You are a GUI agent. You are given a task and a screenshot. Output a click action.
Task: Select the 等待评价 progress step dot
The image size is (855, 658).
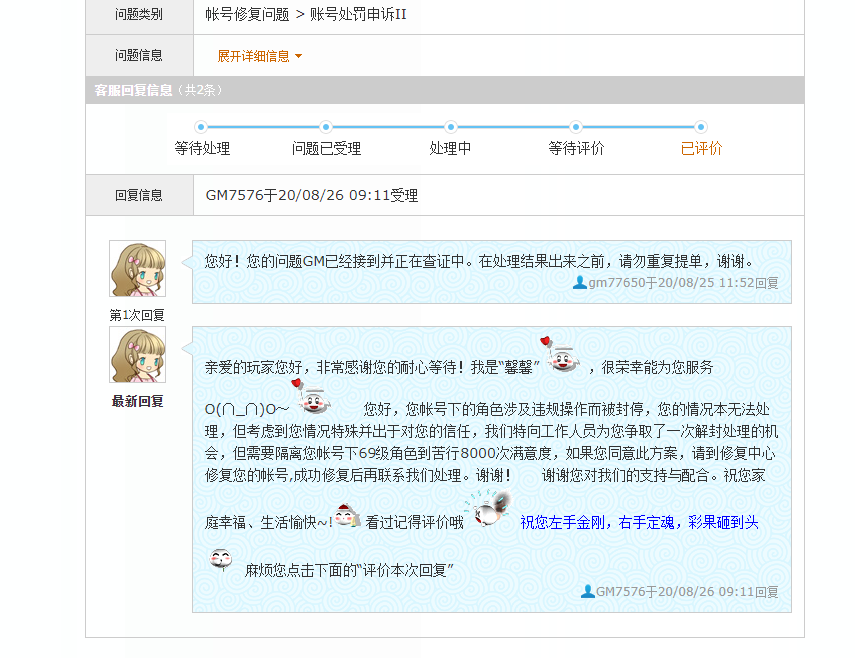(x=575, y=127)
